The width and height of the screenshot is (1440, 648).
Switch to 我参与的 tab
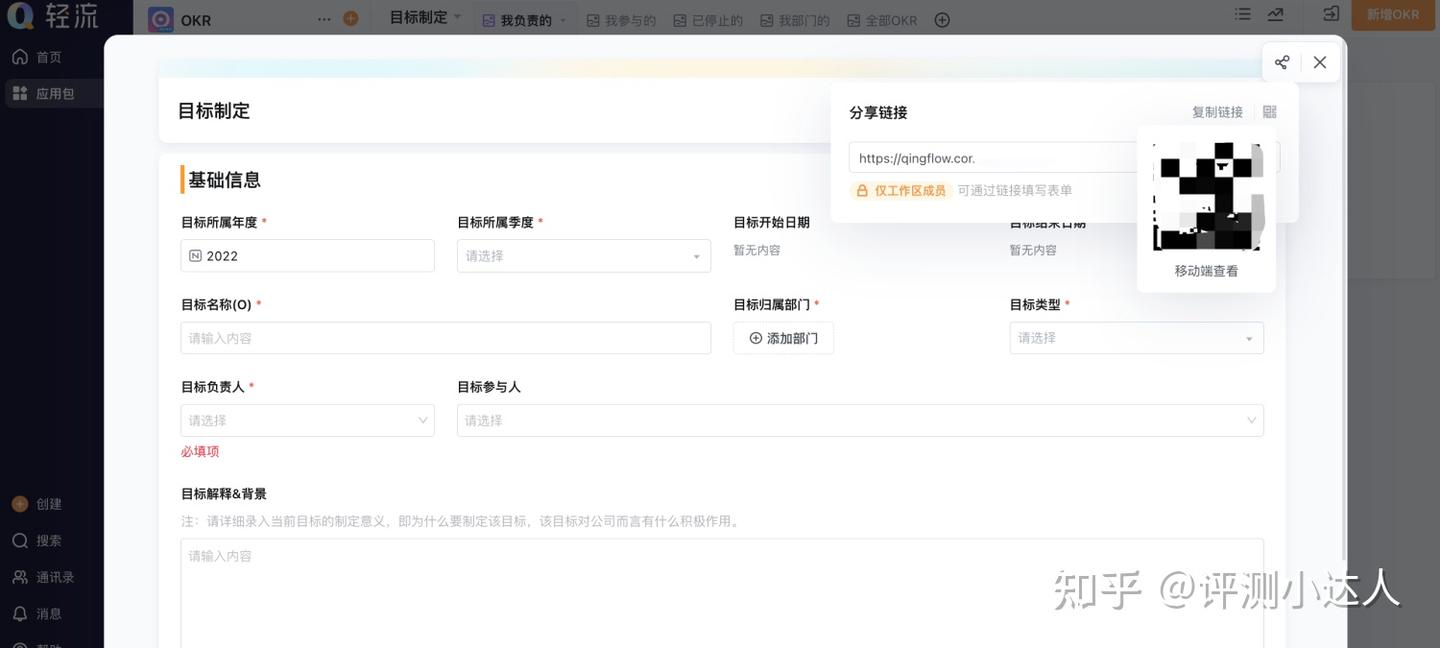click(x=621, y=20)
